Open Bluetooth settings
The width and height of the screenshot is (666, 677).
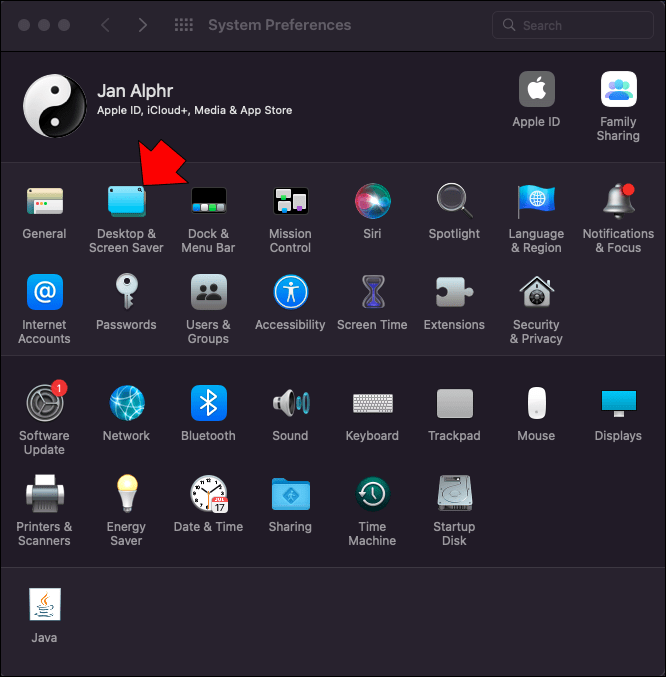pos(208,403)
